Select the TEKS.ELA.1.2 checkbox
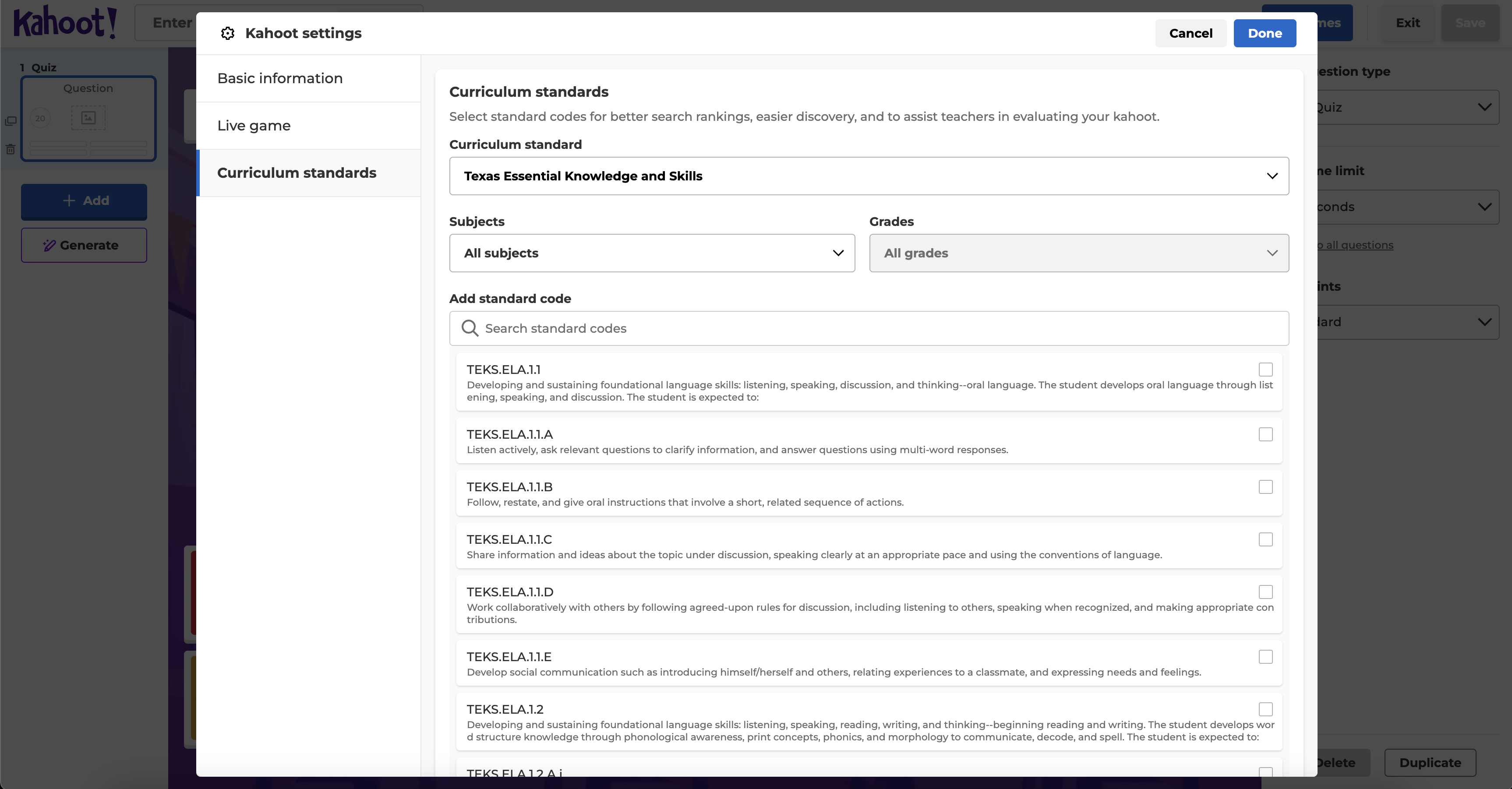The width and height of the screenshot is (1512, 789). click(1265, 709)
